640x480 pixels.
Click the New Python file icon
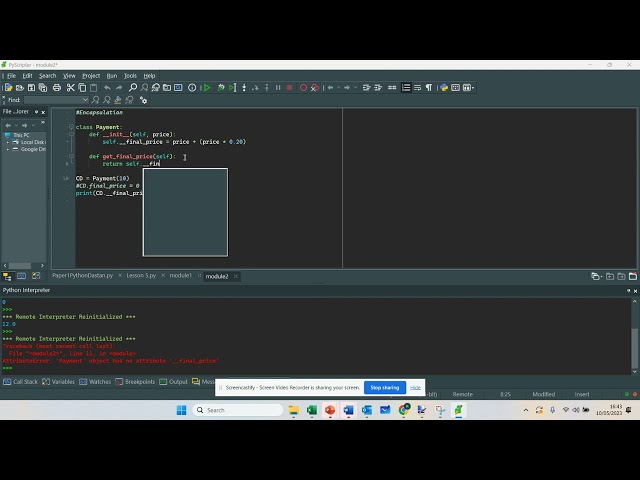pyautogui.click(x=8, y=88)
